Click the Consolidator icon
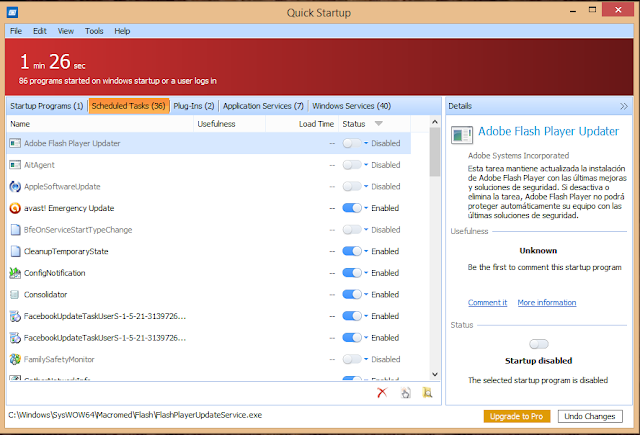Viewport: 640px width, 435px height. (15, 294)
